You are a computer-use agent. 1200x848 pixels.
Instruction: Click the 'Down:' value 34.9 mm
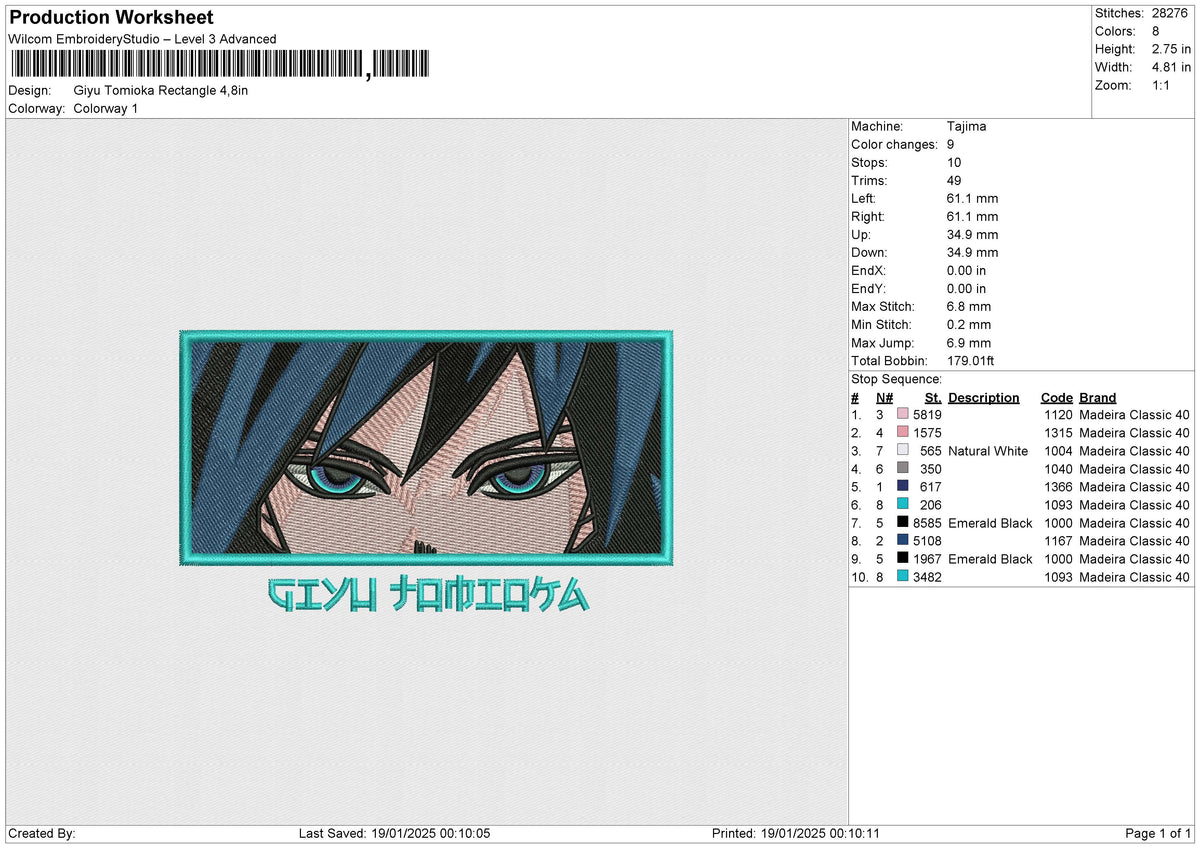972,253
